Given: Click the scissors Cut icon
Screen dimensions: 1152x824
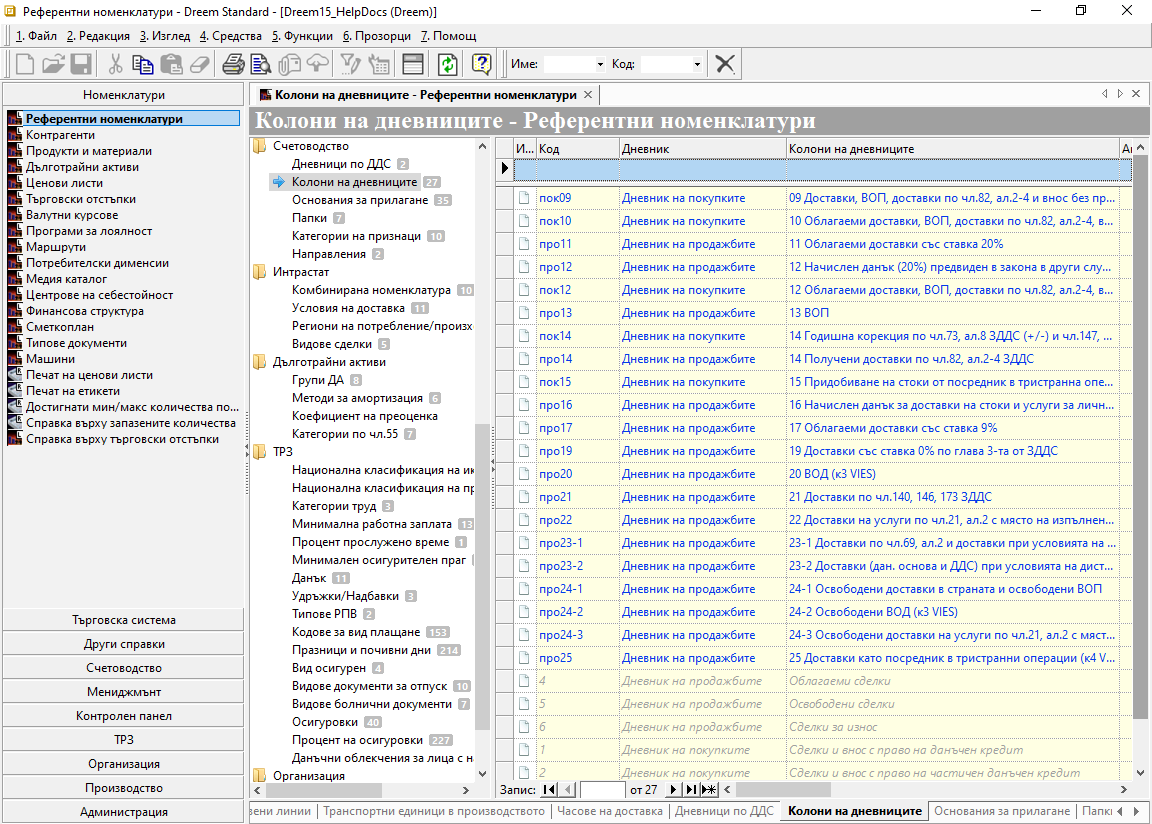Looking at the screenshot, I should point(116,64).
